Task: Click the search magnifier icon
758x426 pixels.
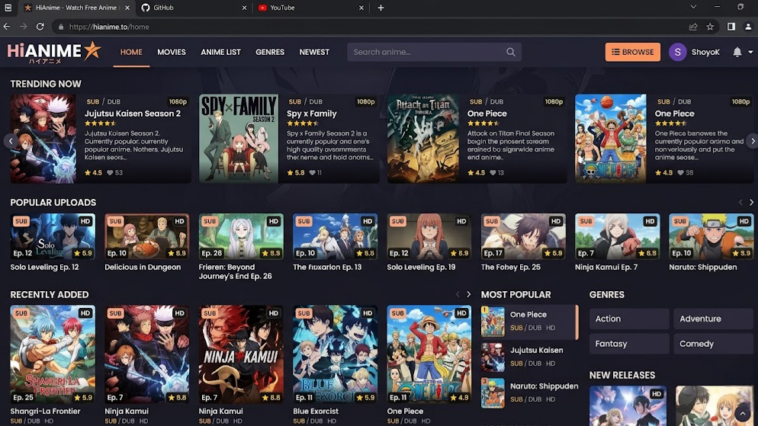Action: coord(510,52)
